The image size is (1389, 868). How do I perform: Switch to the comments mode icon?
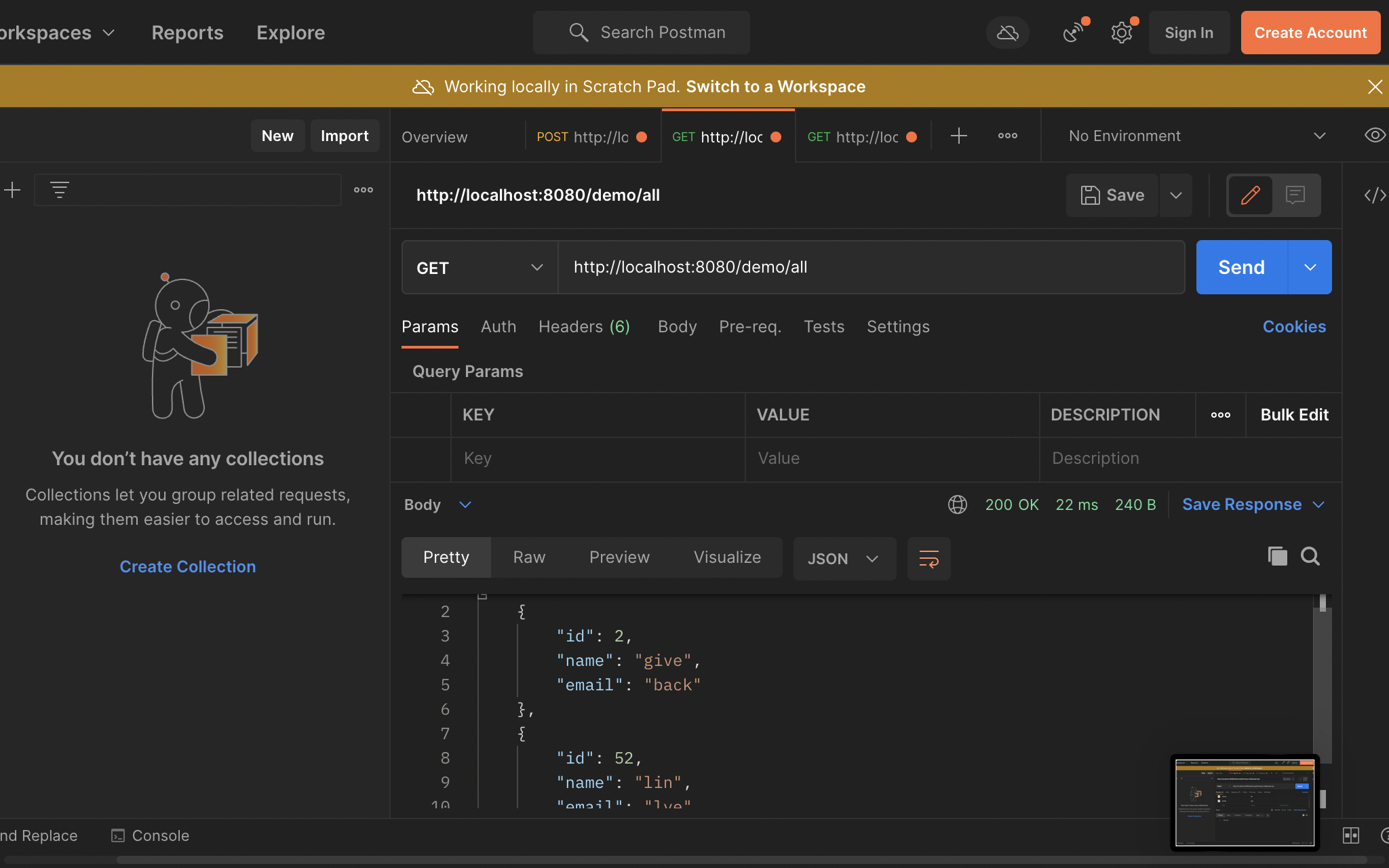point(1295,195)
